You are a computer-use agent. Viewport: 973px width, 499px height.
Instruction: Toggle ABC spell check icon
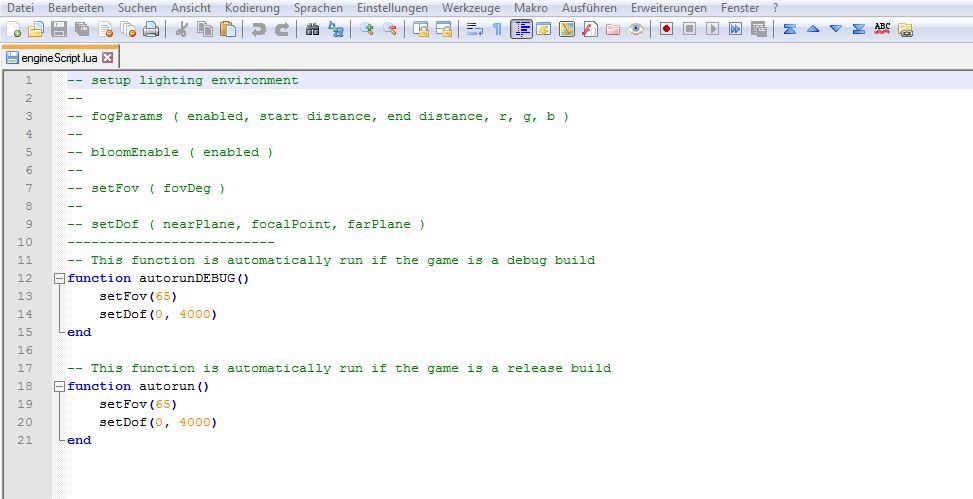882,29
